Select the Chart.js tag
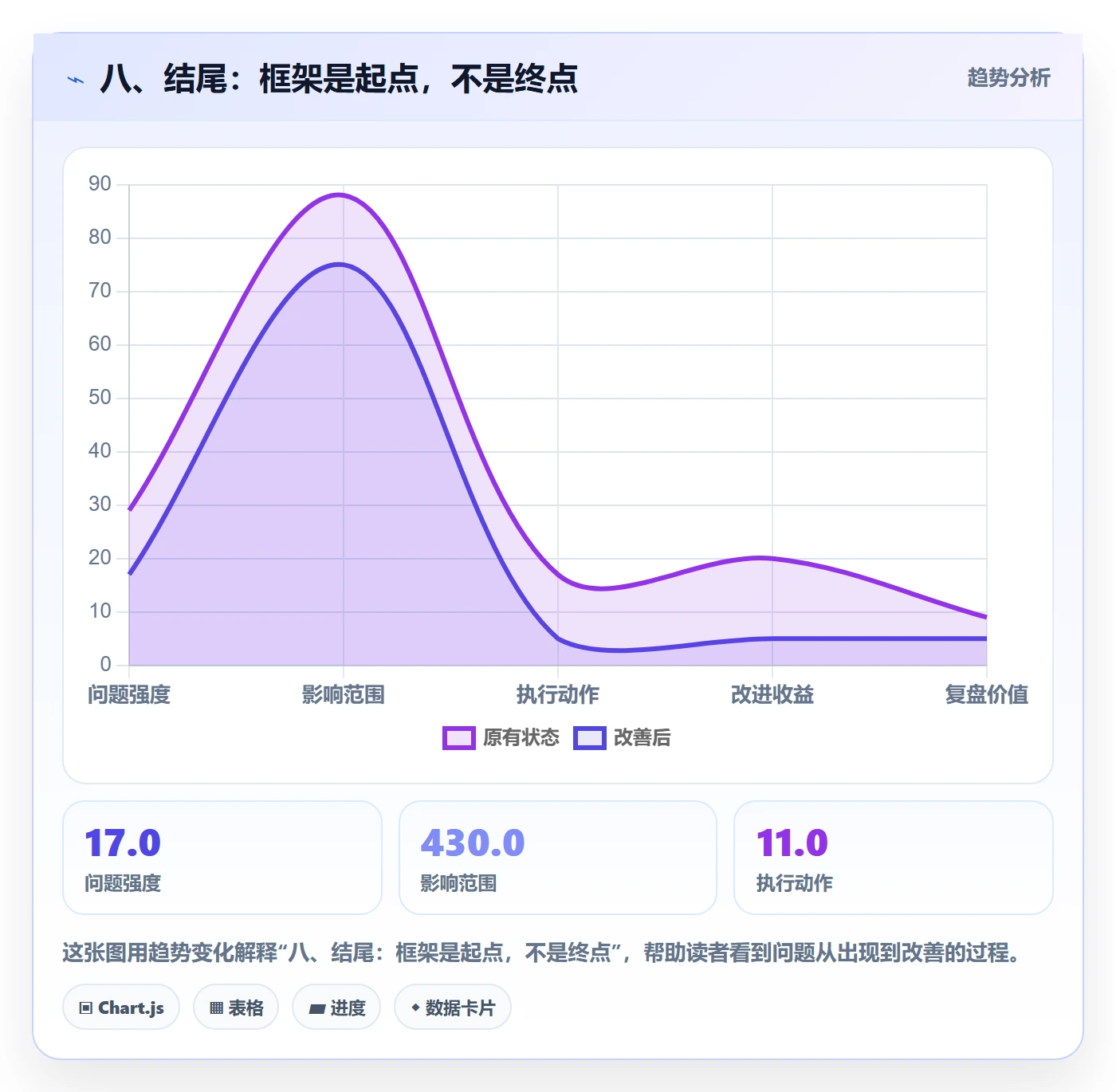The height and width of the screenshot is (1092, 1116). [121, 1008]
